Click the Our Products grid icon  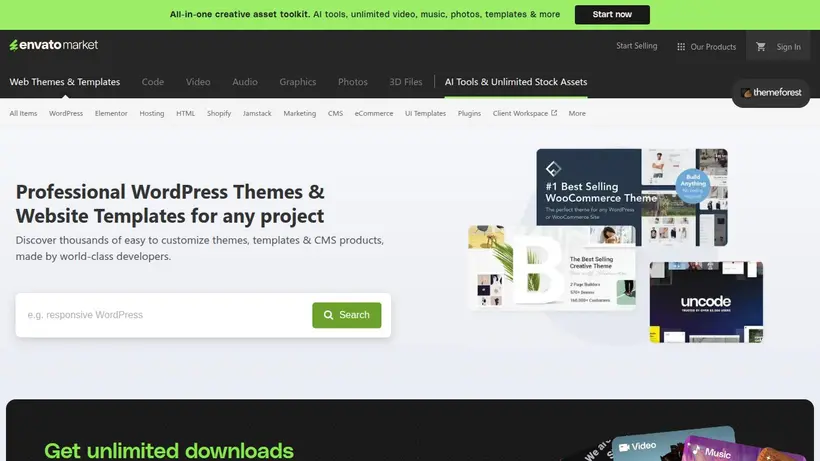coord(681,47)
